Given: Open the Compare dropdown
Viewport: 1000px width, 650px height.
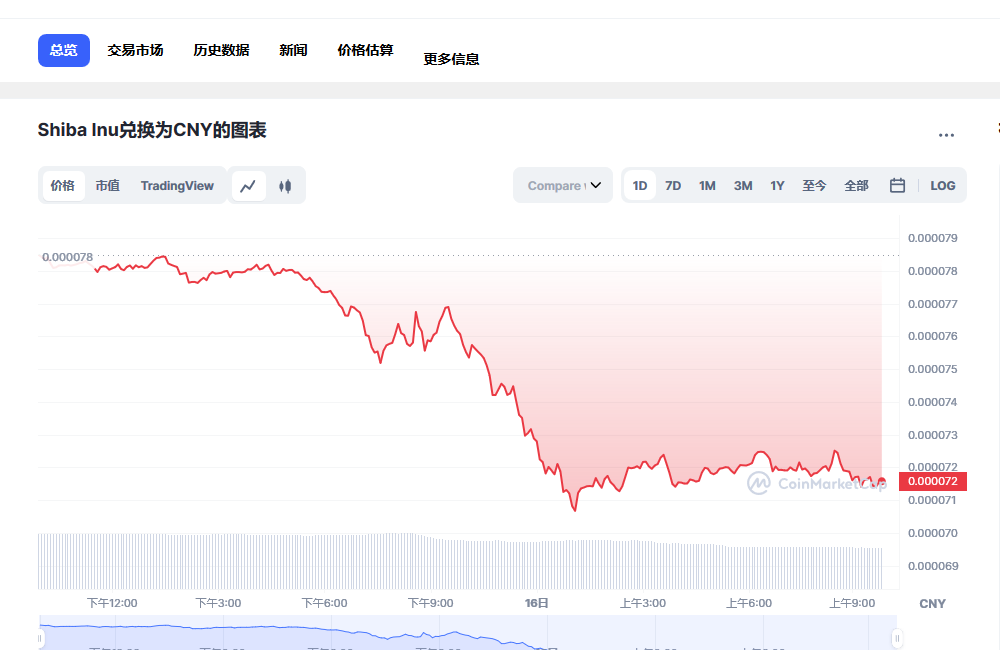Looking at the screenshot, I should tap(562, 185).
